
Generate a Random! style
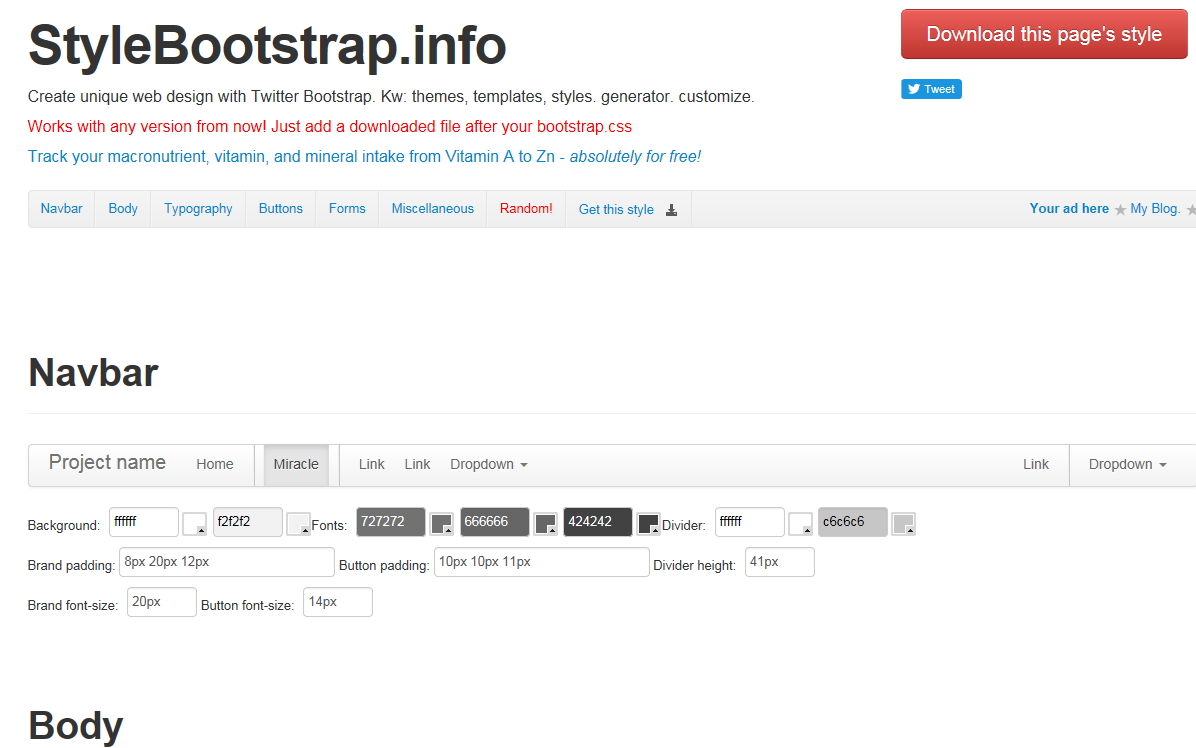tap(526, 209)
